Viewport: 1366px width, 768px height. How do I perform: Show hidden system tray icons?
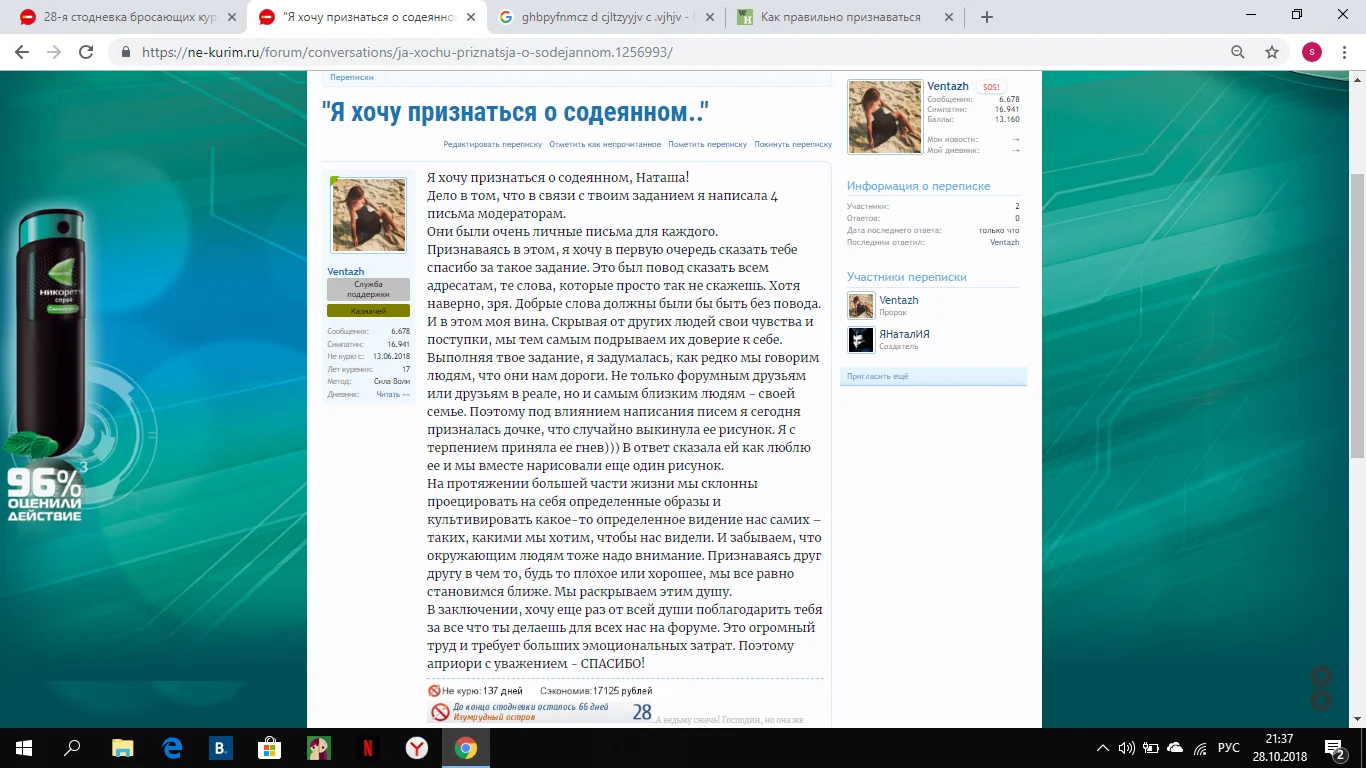[1103, 747]
